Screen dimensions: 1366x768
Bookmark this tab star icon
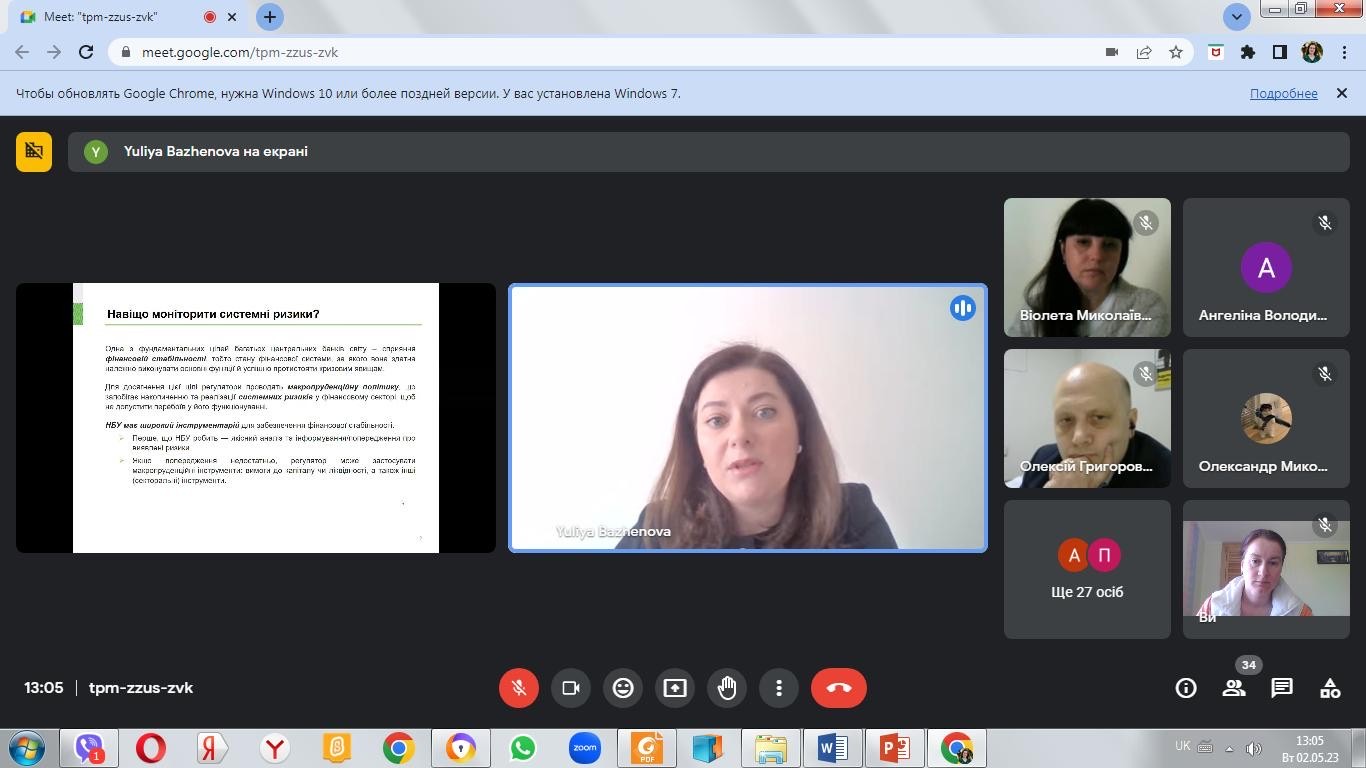tap(1176, 52)
